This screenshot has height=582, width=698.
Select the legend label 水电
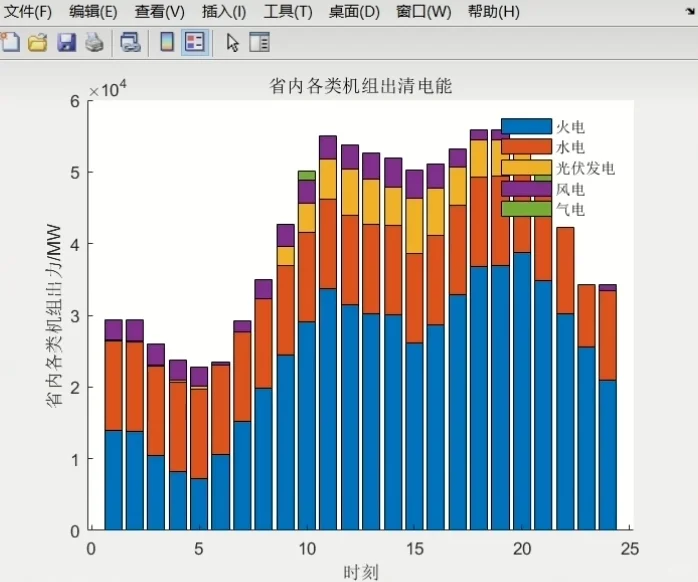[570, 147]
